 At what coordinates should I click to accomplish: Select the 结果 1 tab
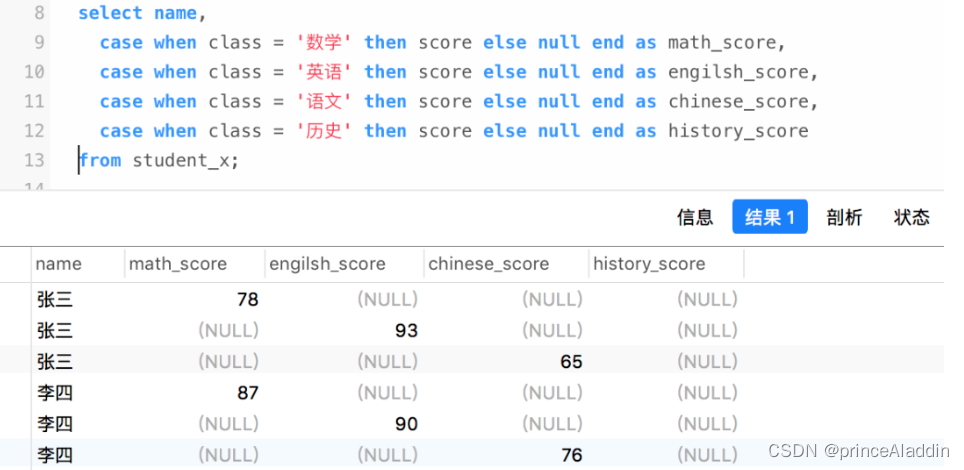point(770,217)
